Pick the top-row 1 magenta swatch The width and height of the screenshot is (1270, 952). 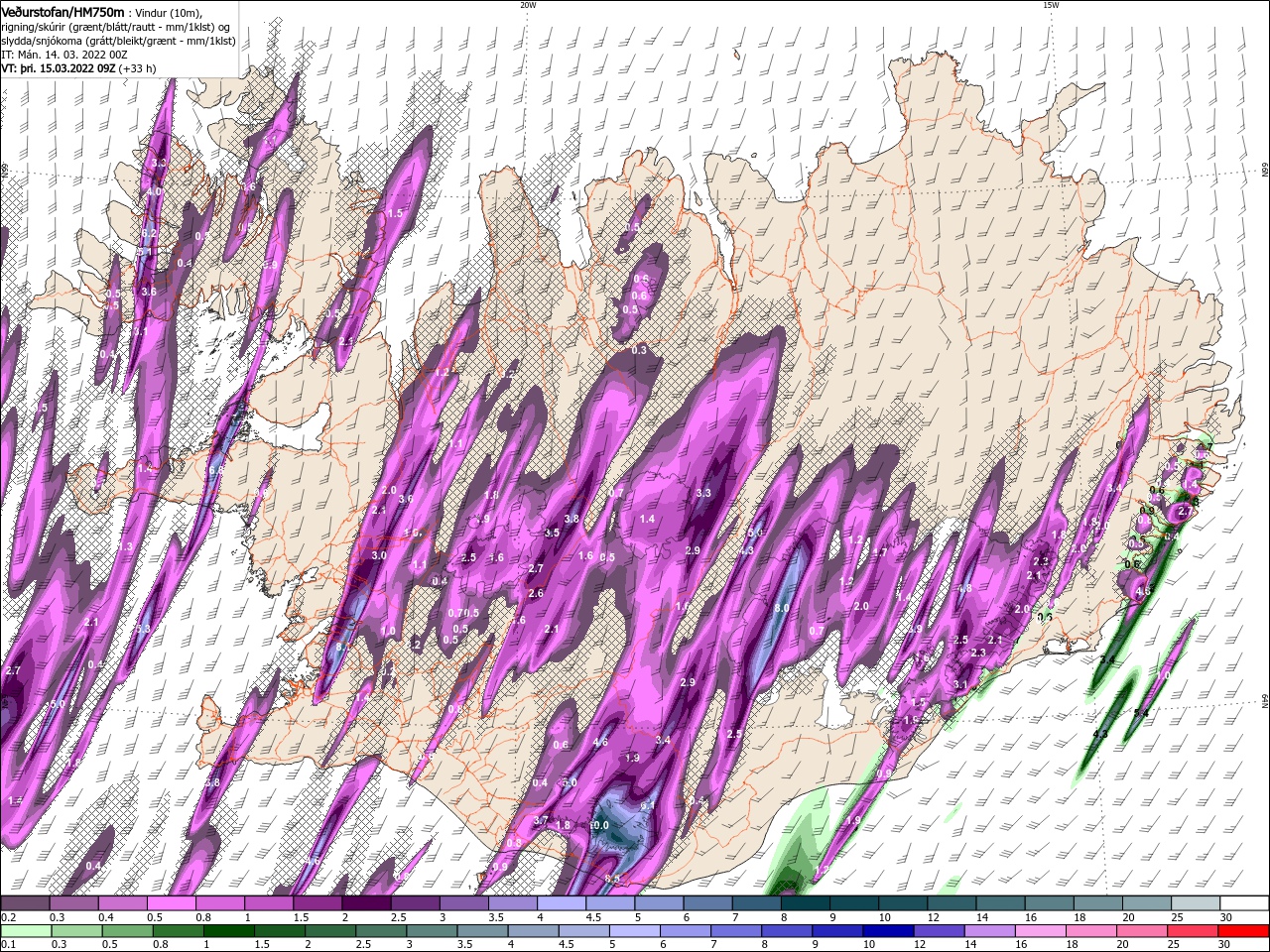click(x=268, y=903)
